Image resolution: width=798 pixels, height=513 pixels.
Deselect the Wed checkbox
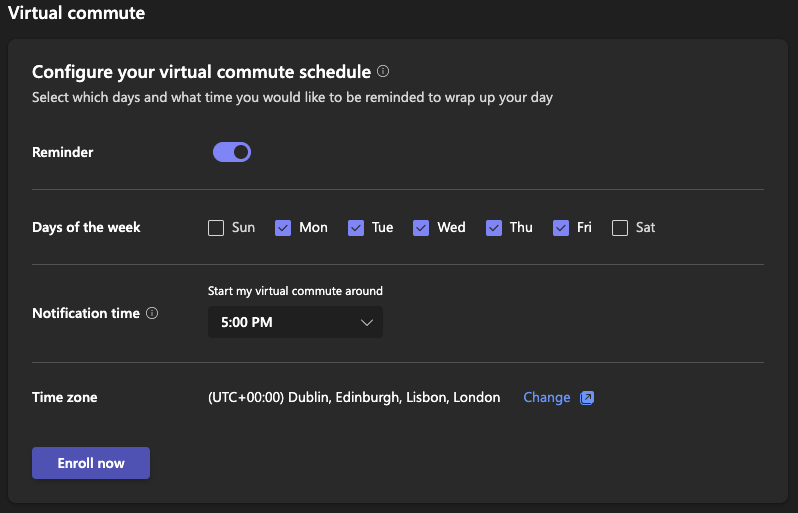(x=421, y=228)
